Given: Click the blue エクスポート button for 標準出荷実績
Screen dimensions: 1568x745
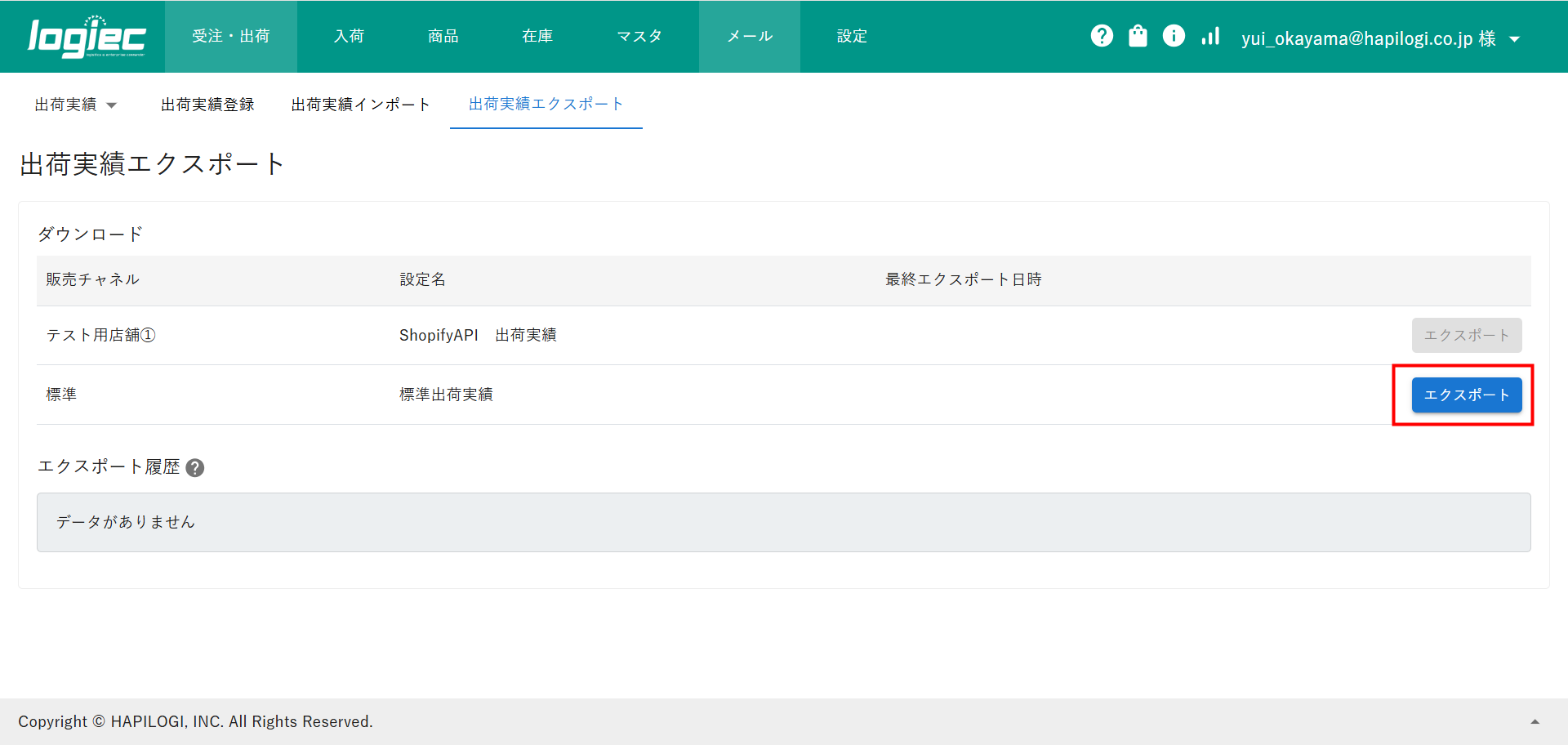Looking at the screenshot, I should pos(1466,395).
